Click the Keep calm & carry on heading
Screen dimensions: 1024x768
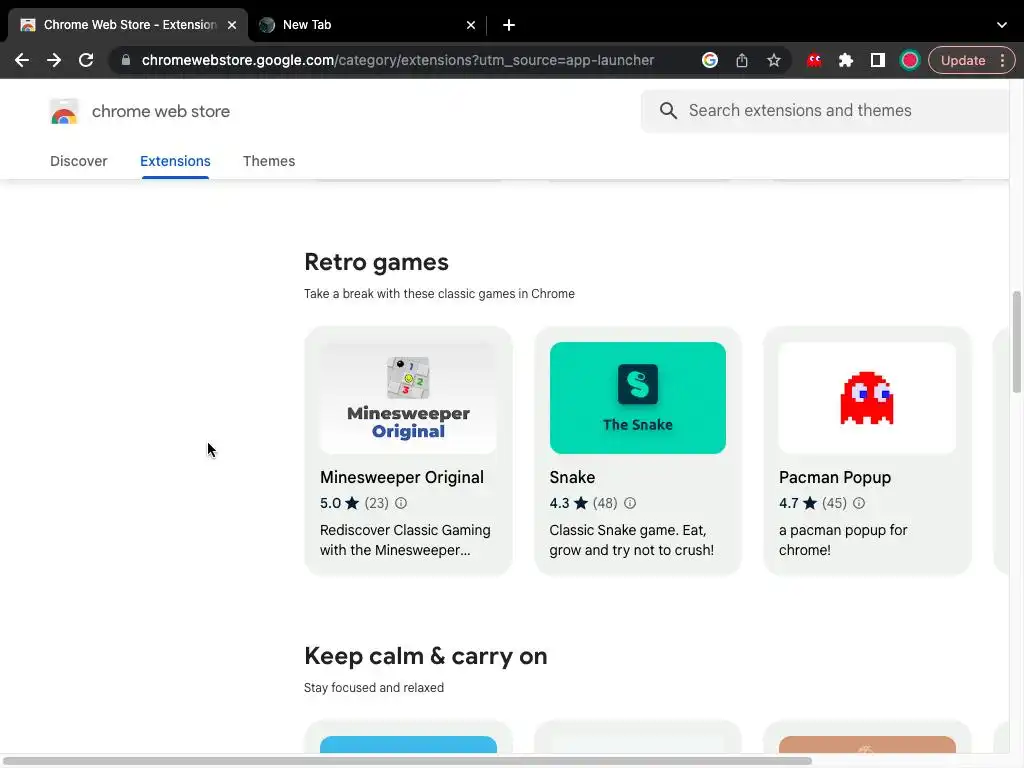(426, 656)
